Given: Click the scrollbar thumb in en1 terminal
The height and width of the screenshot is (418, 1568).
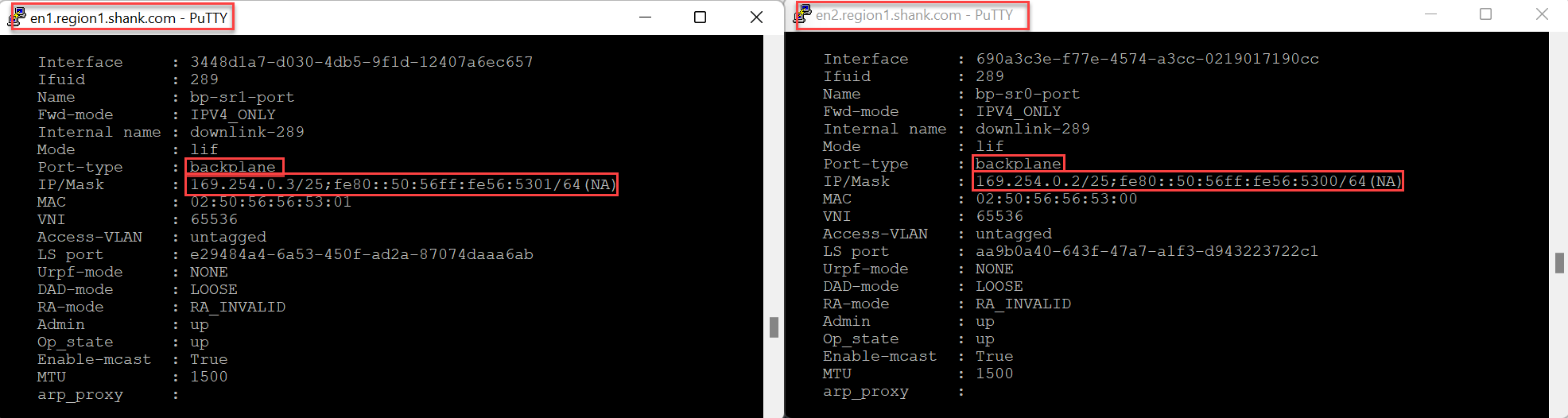Looking at the screenshot, I should coord(774,327).
